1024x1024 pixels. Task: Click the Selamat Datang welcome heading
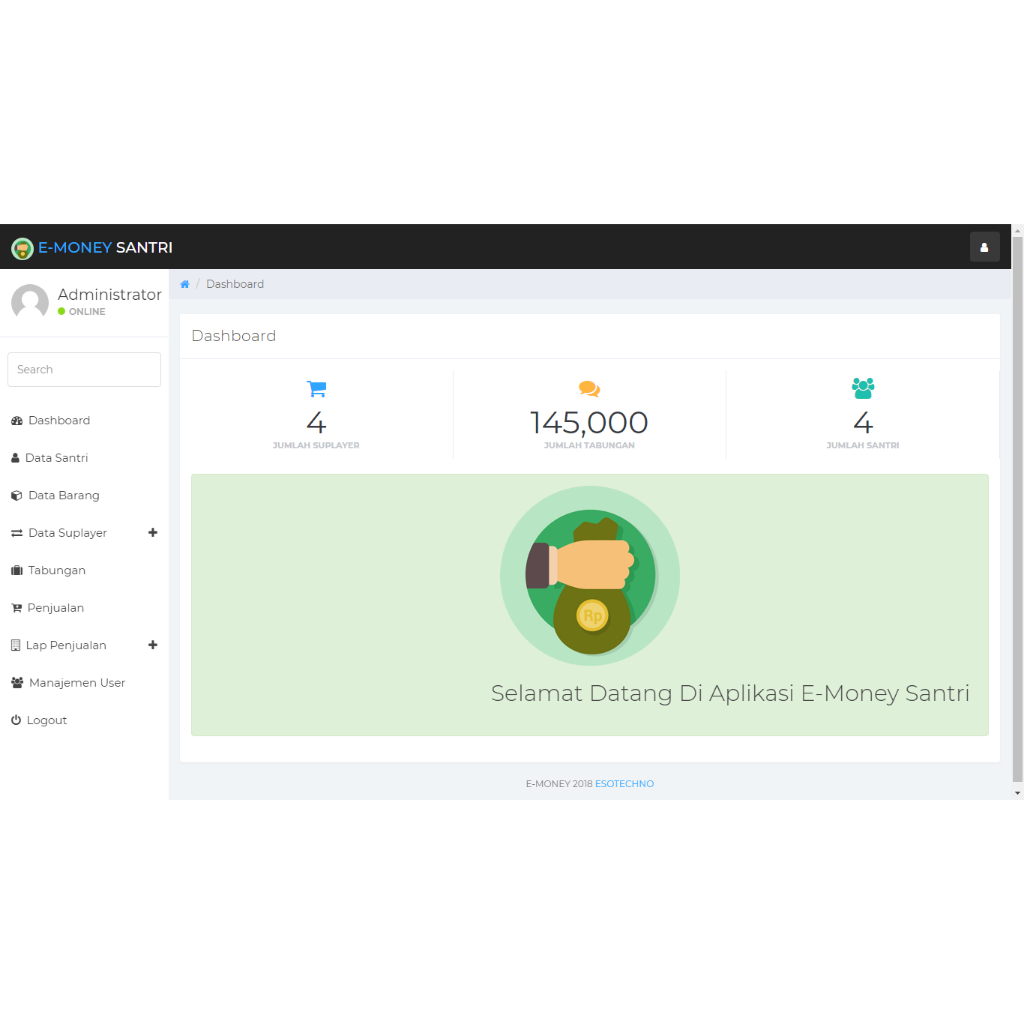(x=730, y=693)
